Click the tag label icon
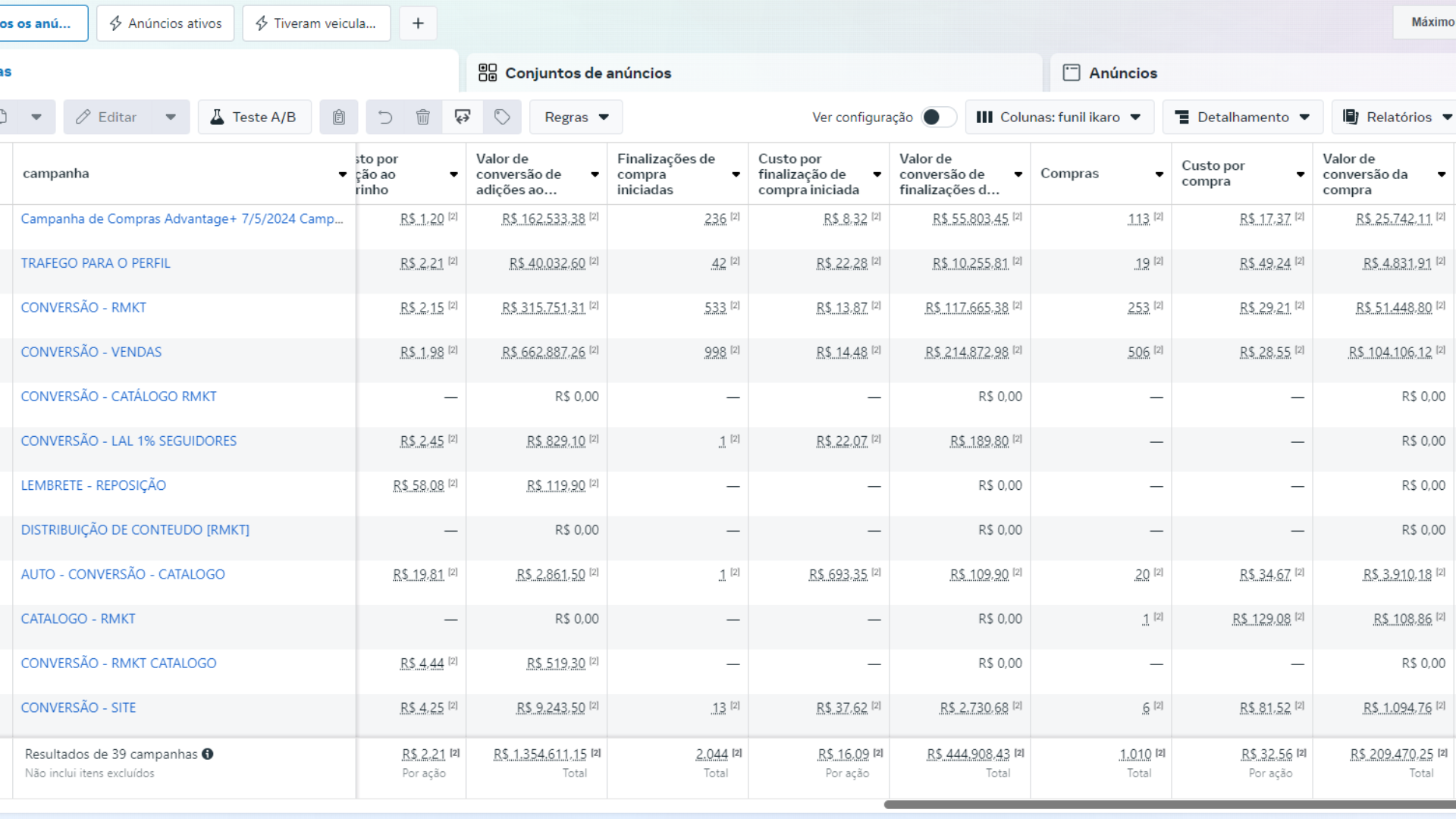This screenshot has height=819, width=1456. (502, 117)
